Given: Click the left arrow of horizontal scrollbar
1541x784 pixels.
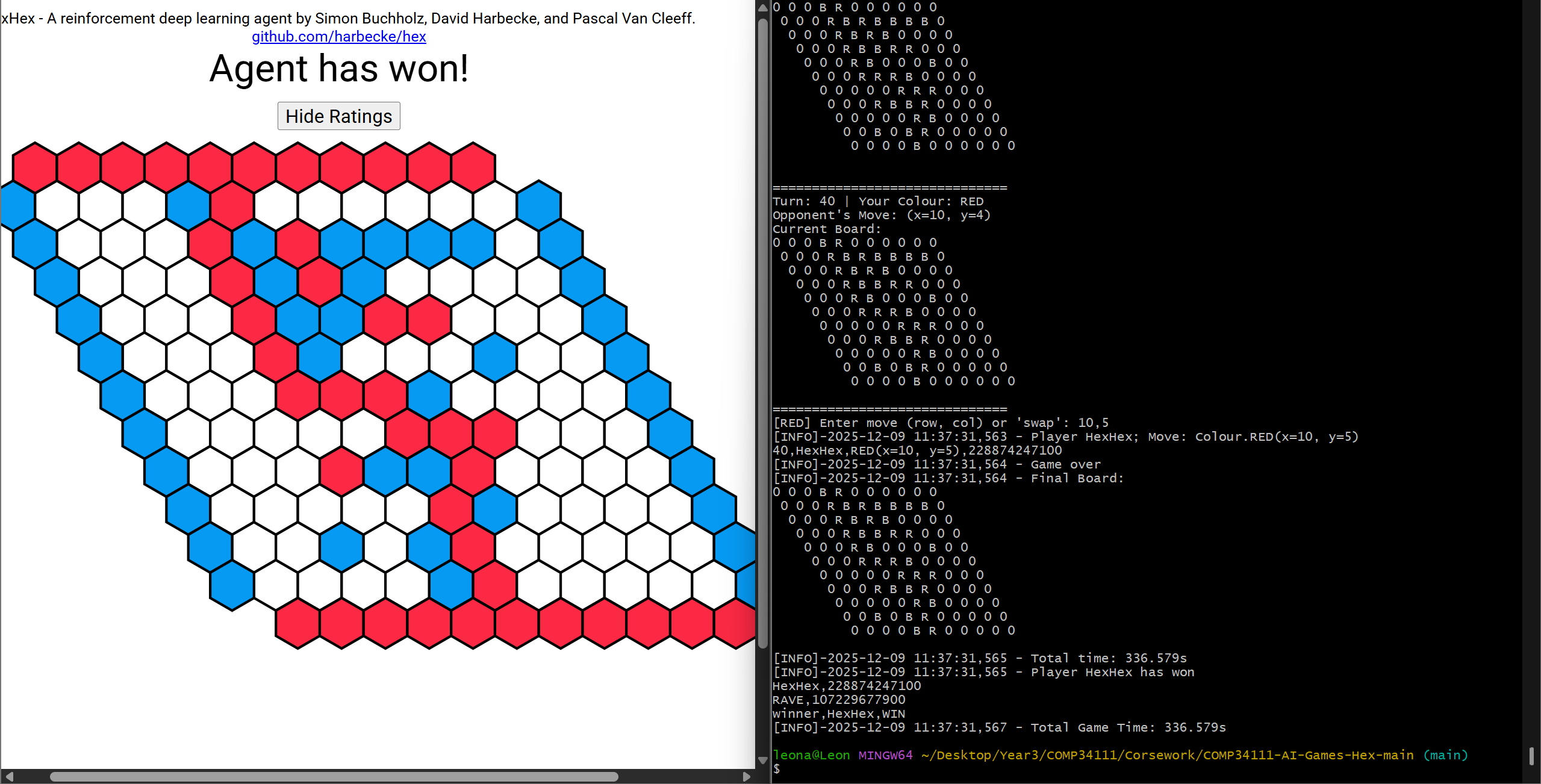Looking at the screenshot, I should (8, 776).
